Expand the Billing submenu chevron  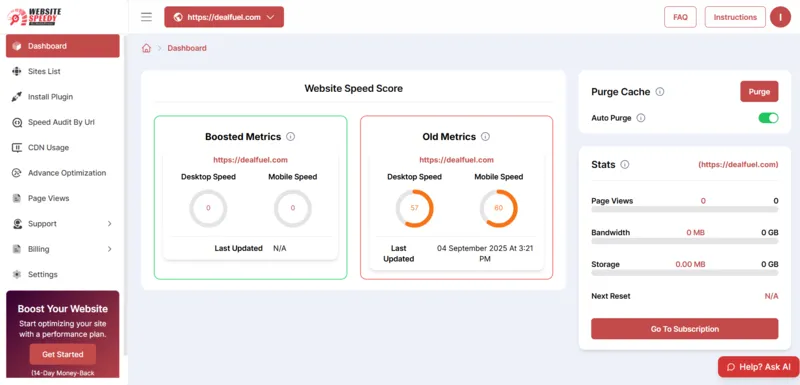[109, 249]
